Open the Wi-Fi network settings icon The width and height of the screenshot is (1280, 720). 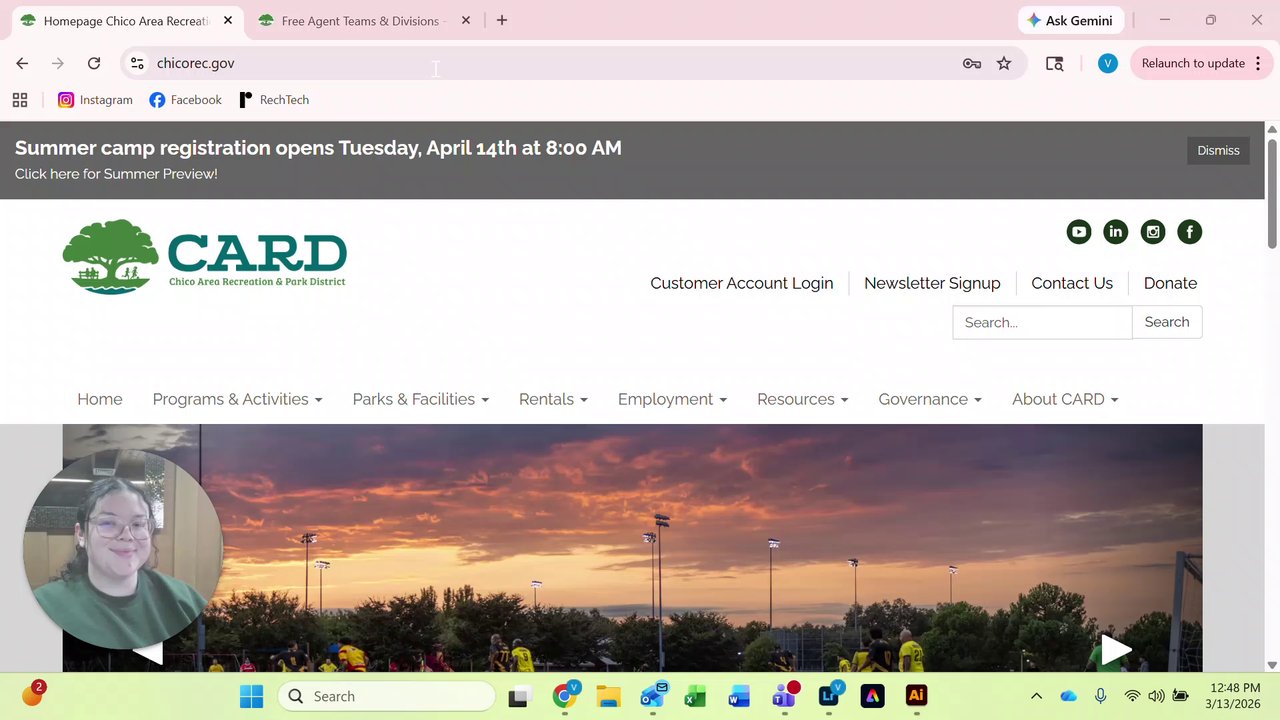pyautogui.click(x=1132, y=696)
